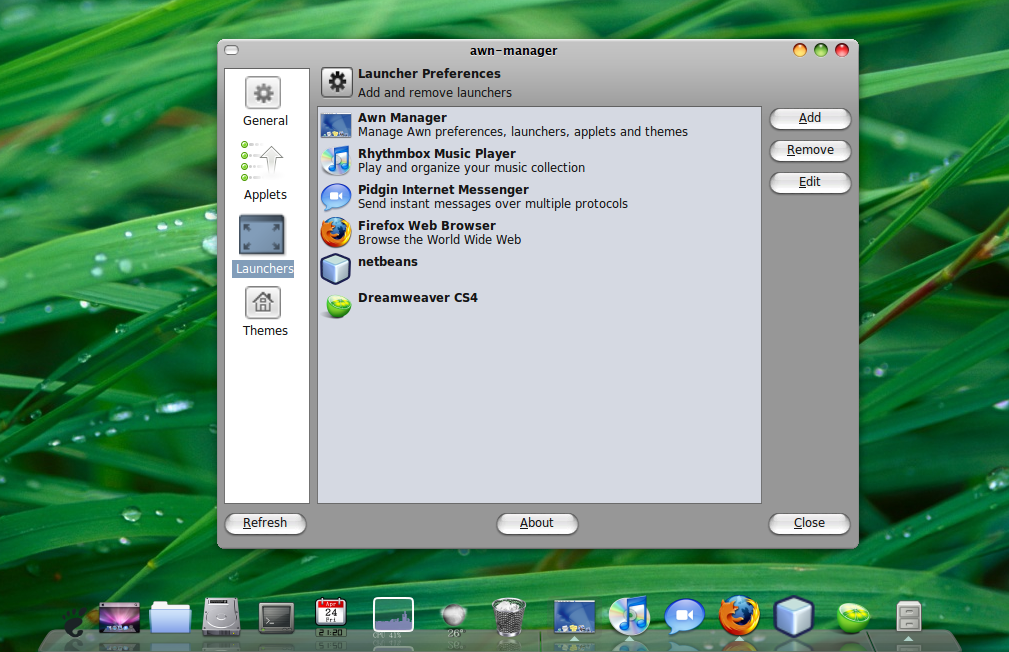Click the Launcher Preferences gear icon
This screenshot has height=652, width=1009.
pos(337,82)
